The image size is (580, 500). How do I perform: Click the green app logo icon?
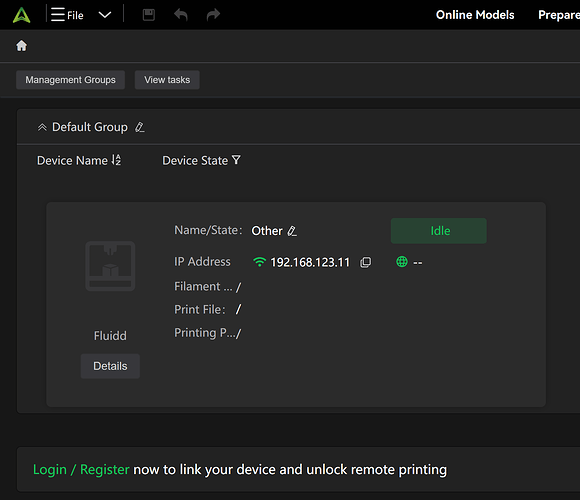21,15
